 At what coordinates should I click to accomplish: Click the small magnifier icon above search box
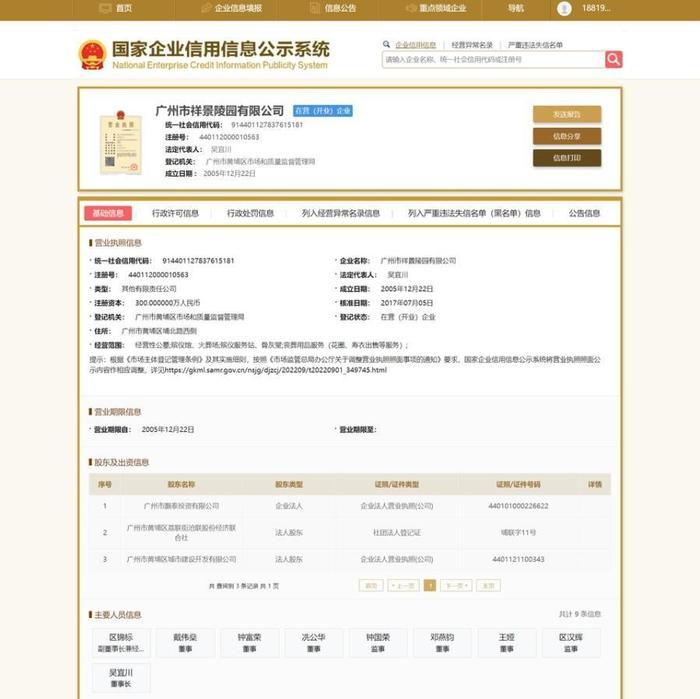tap(386, 44)
